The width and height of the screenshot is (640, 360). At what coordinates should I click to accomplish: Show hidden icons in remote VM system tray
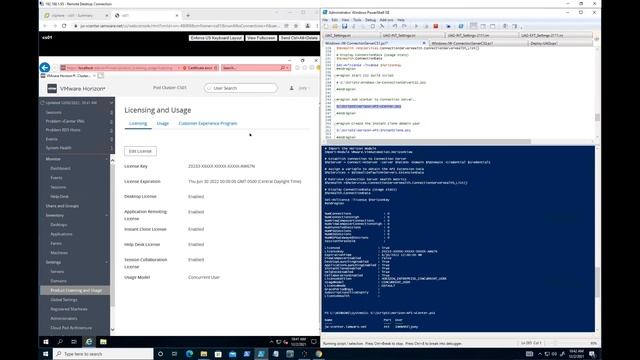click(x=271, y=342)
